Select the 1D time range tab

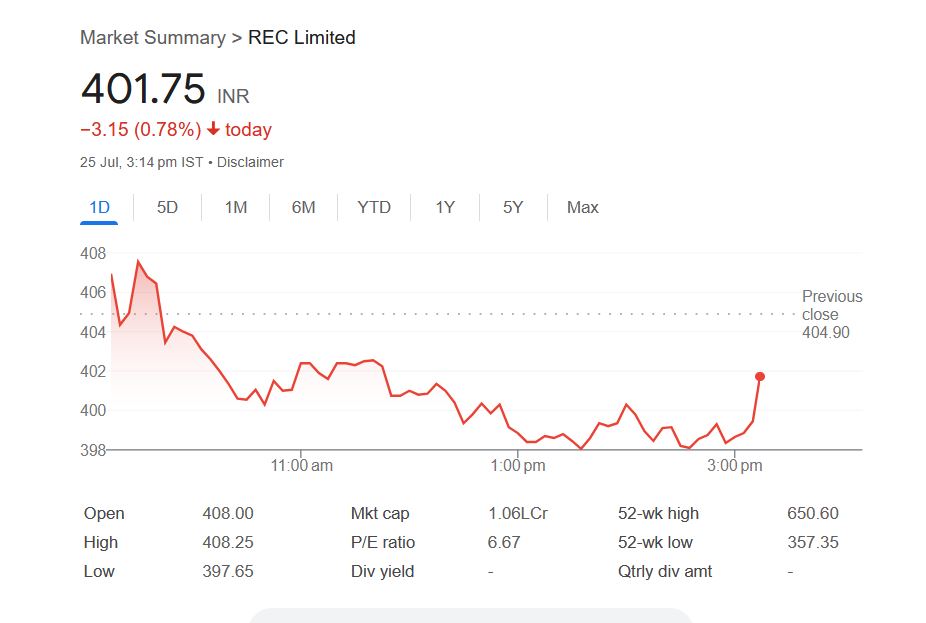click(99, 207)
